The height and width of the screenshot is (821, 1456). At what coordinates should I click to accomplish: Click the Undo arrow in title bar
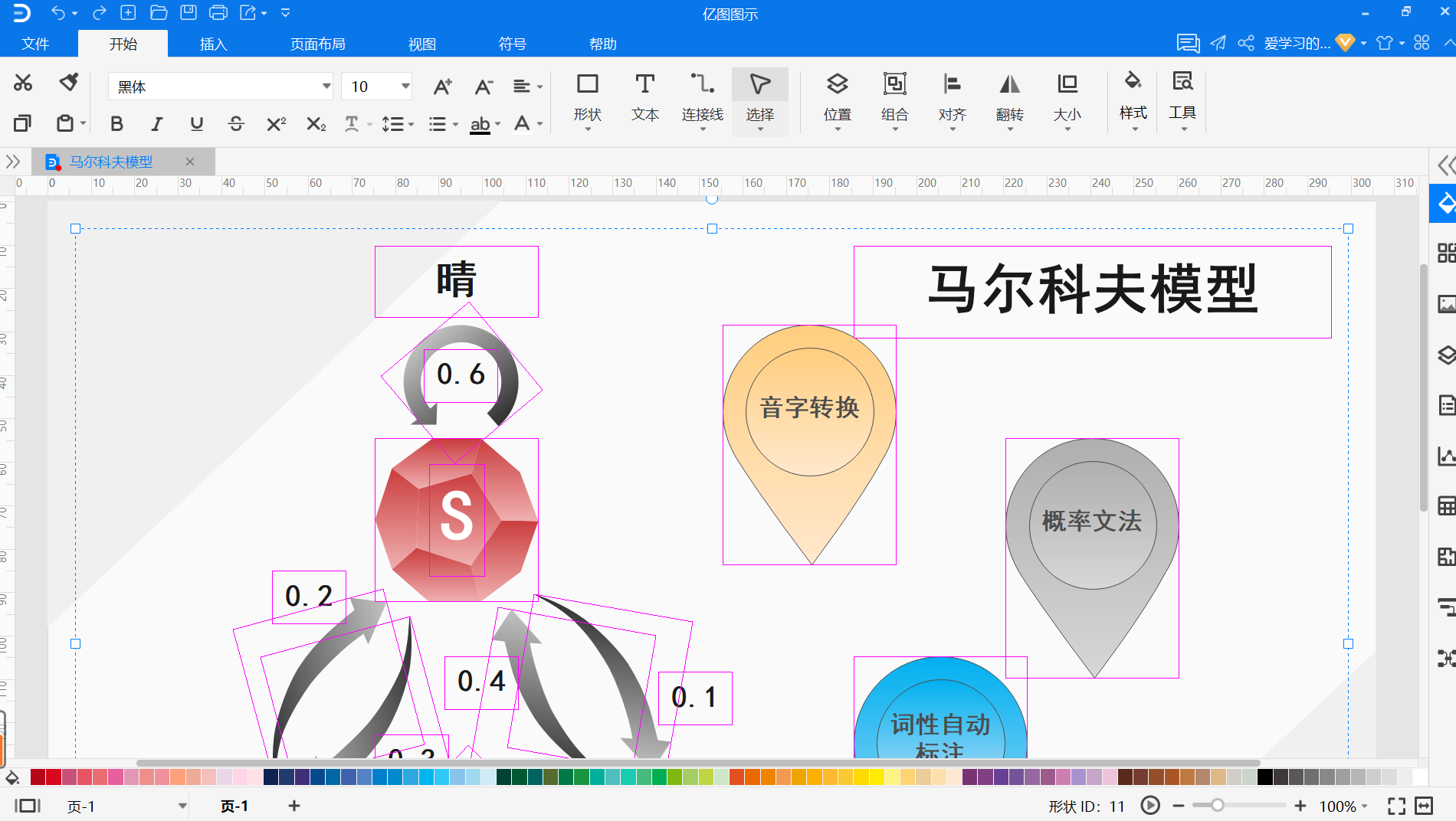(x=58, y=12)
